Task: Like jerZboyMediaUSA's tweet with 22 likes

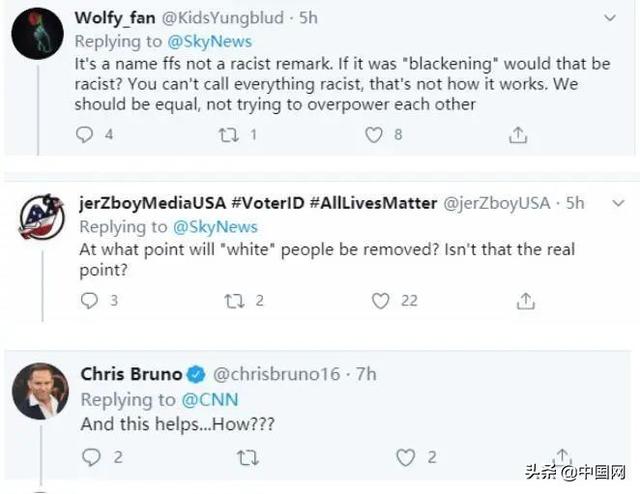Action: (x=380, y=300)
